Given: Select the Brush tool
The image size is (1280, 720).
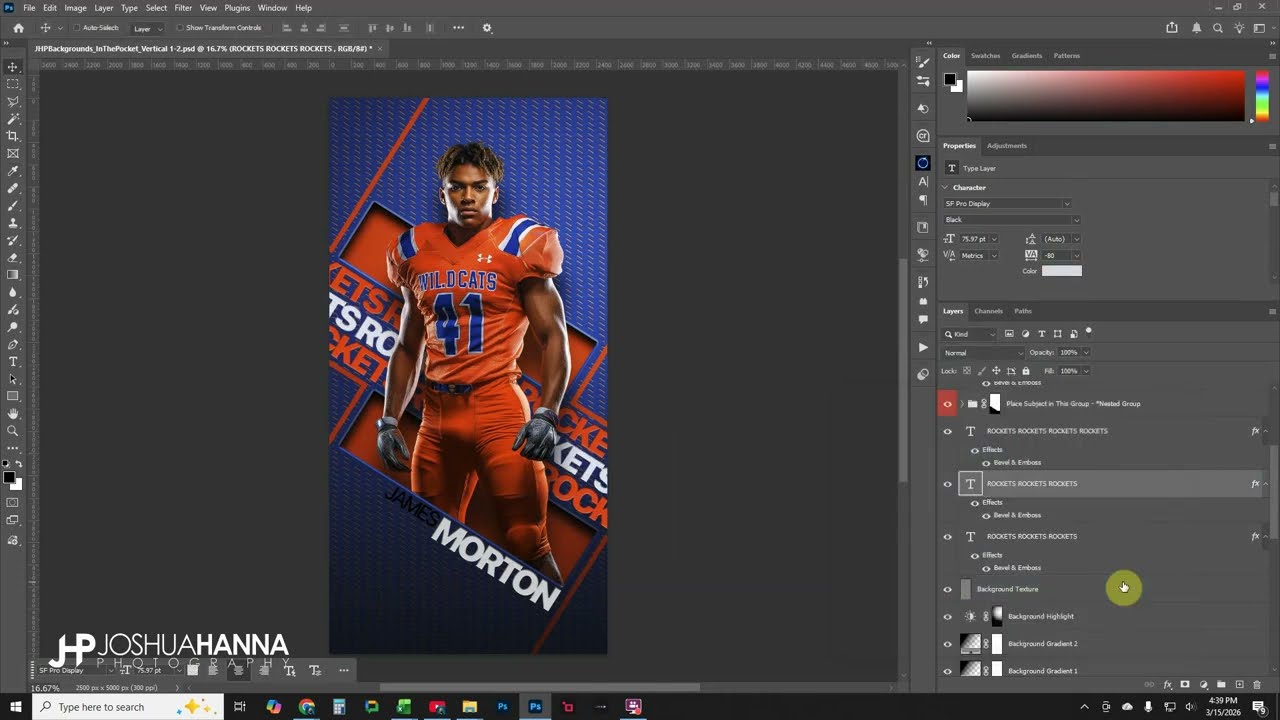Looking at the screenshot, I should tap(13, 205).
